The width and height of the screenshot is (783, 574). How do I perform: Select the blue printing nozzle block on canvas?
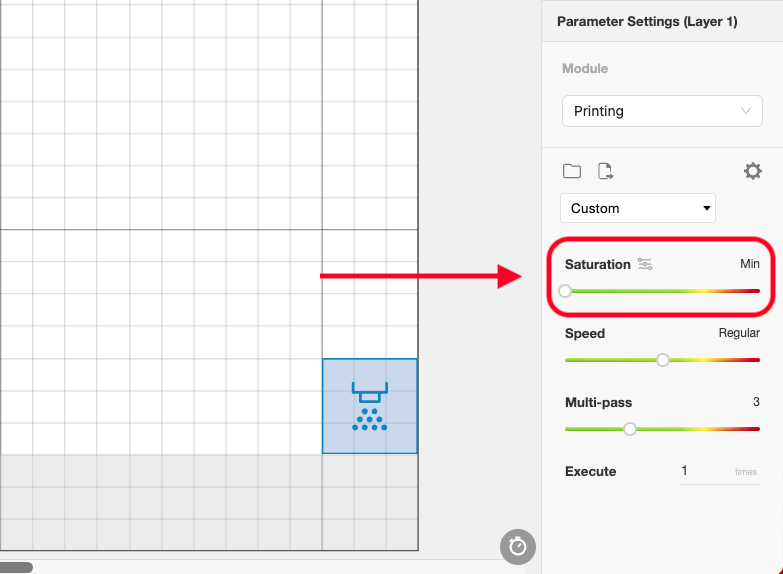pyautogui.click(x=370, y=406)
